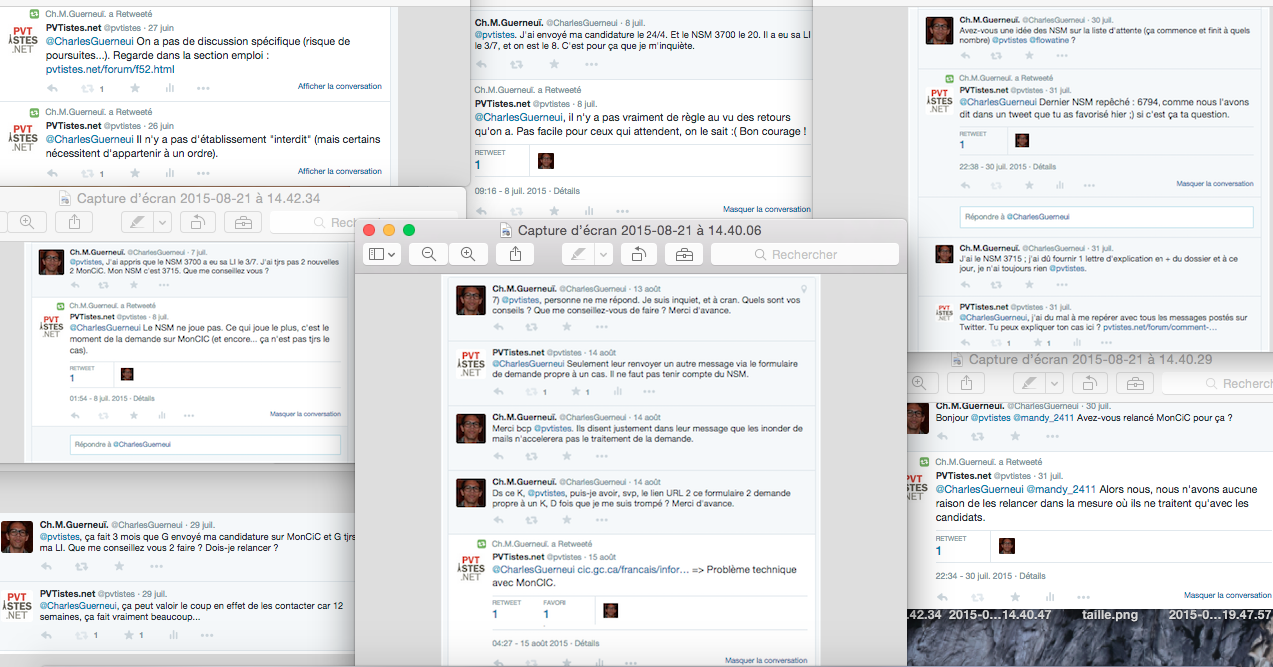Screen dimensions: 1273x667
Task: Click Masquer la conversation under 15 août tweet
Action: (x=766, y=660)
